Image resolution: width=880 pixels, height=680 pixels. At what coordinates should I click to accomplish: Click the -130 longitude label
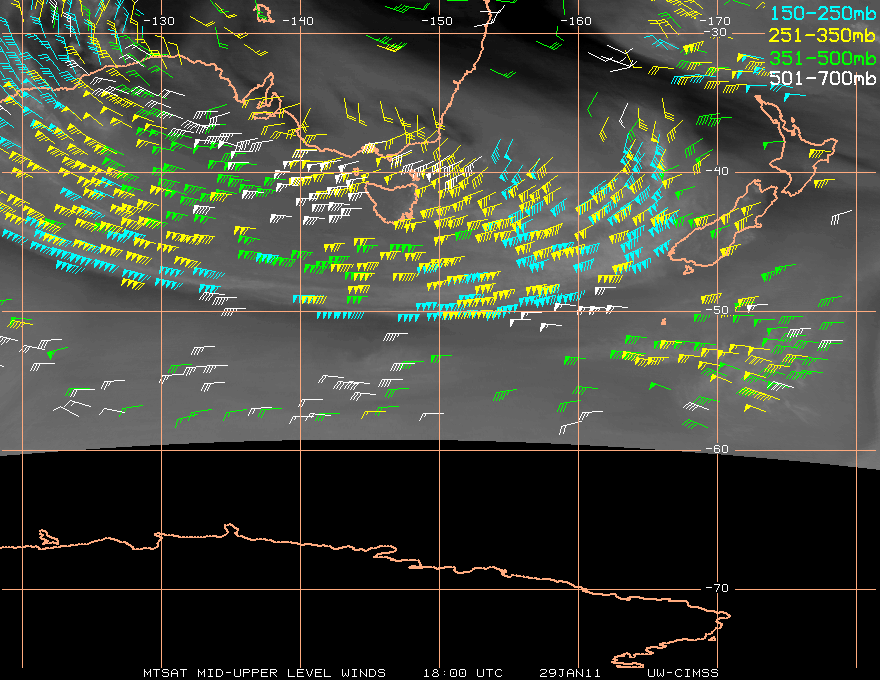coord(159,21)
